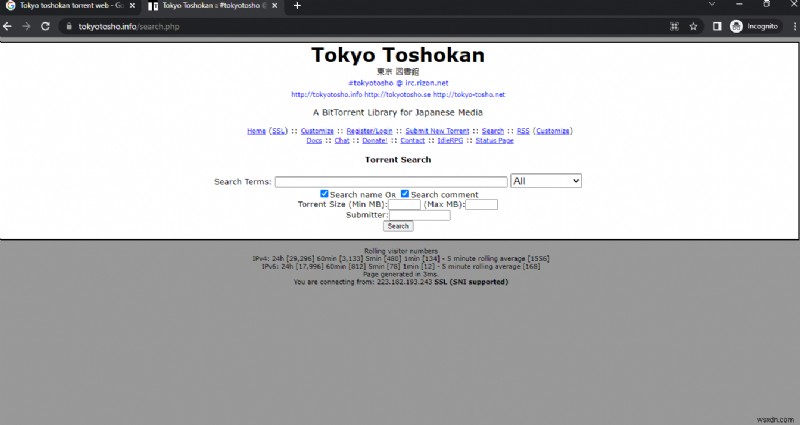Uncheck the Search comment checkbox

[x=405, y=193]
